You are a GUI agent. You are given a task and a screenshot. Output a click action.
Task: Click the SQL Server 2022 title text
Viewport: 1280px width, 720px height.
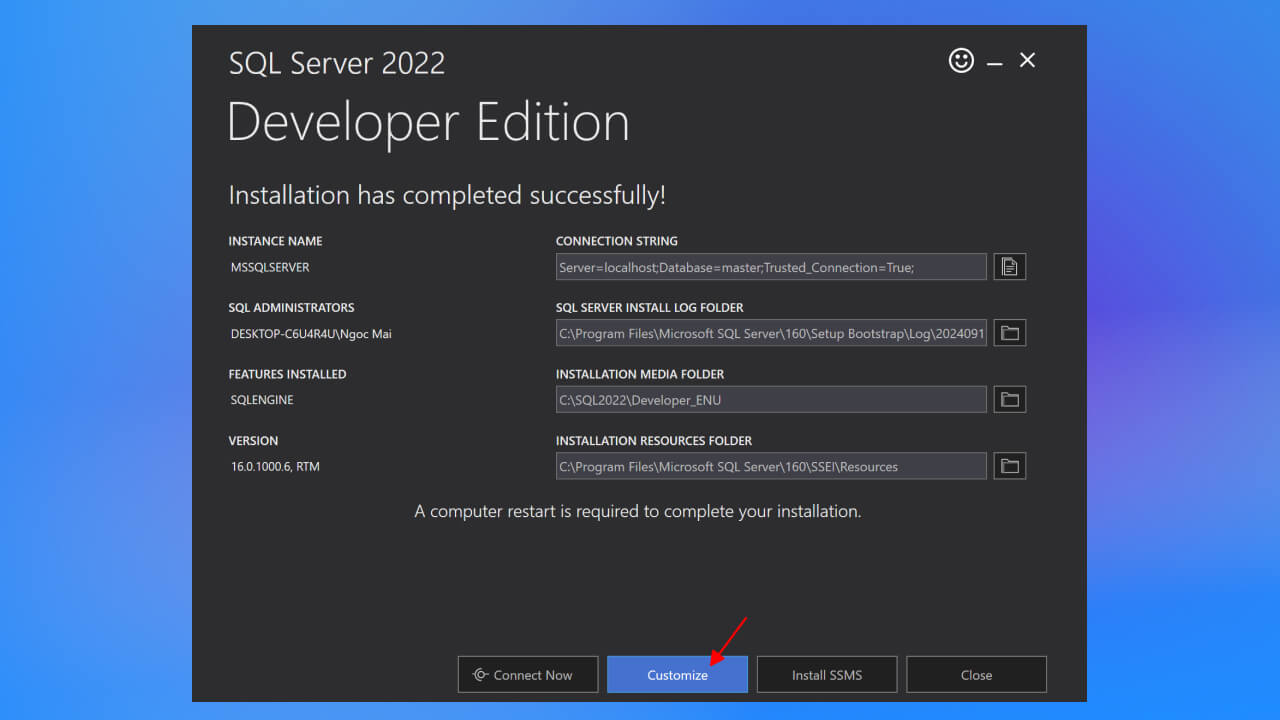pos(337,63)
